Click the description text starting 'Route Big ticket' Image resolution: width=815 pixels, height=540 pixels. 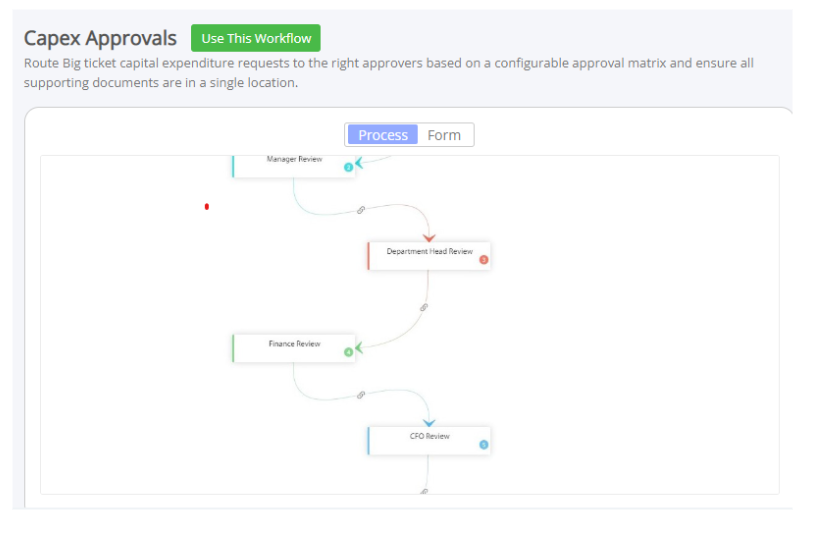(389, 73)
